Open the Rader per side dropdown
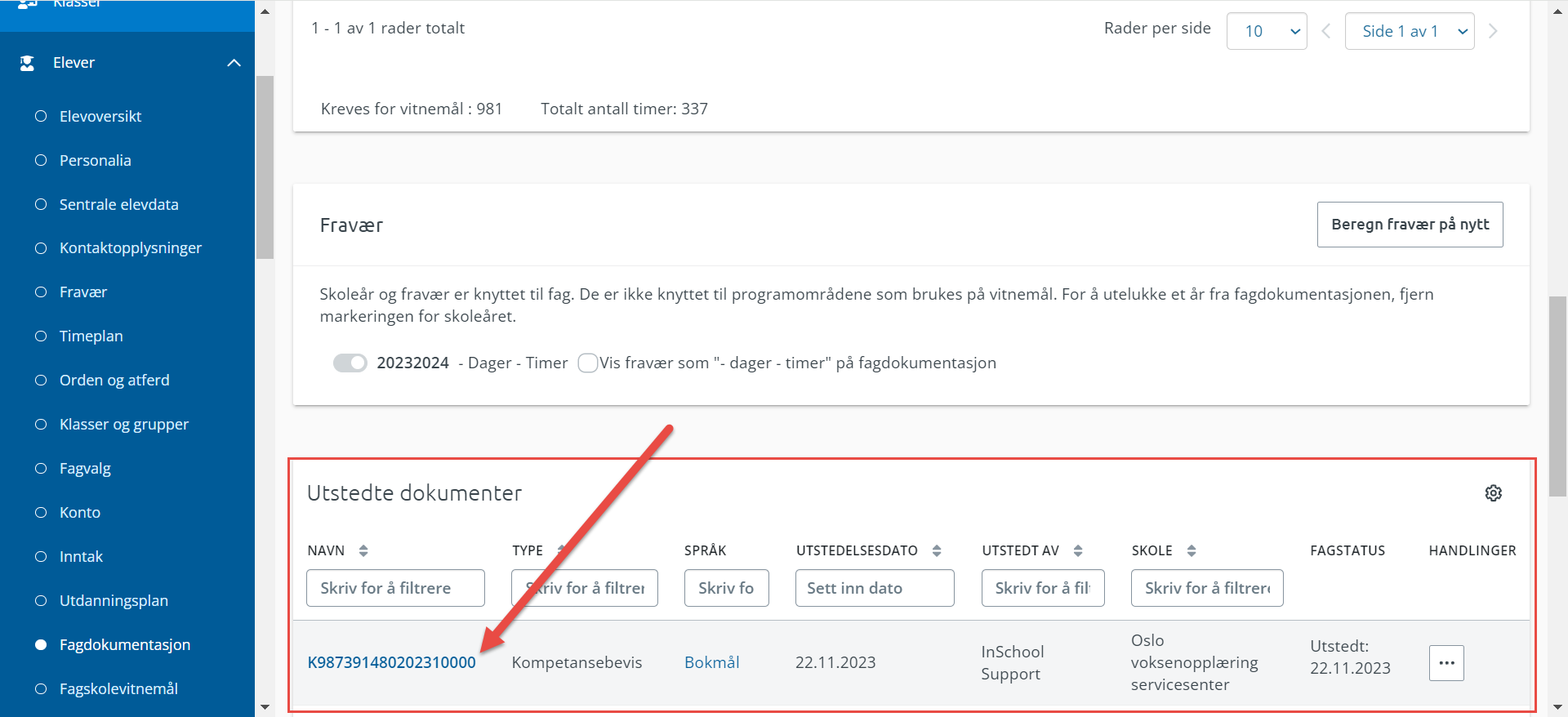 (1267, 31)
